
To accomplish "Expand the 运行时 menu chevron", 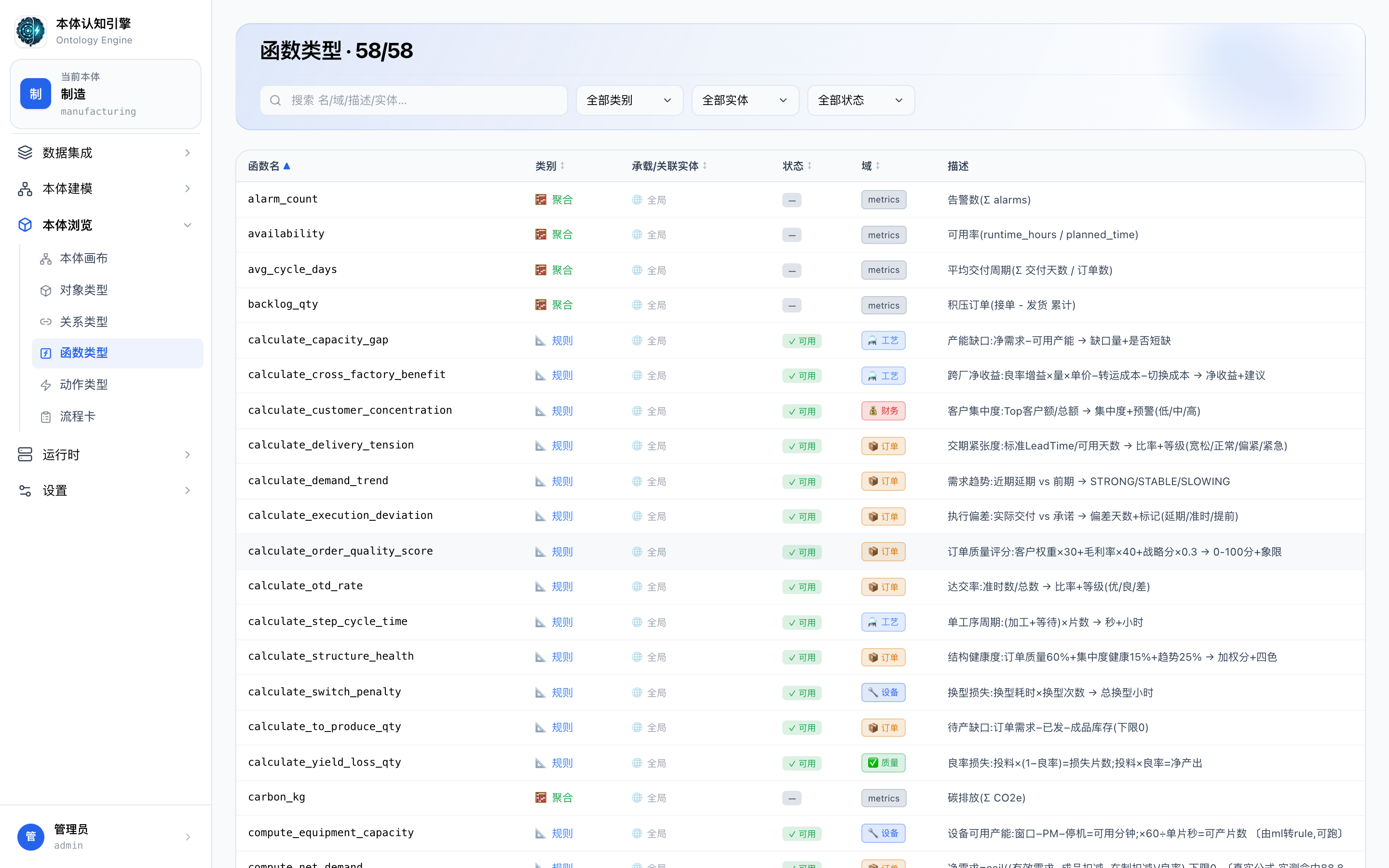I will (187, 455).
